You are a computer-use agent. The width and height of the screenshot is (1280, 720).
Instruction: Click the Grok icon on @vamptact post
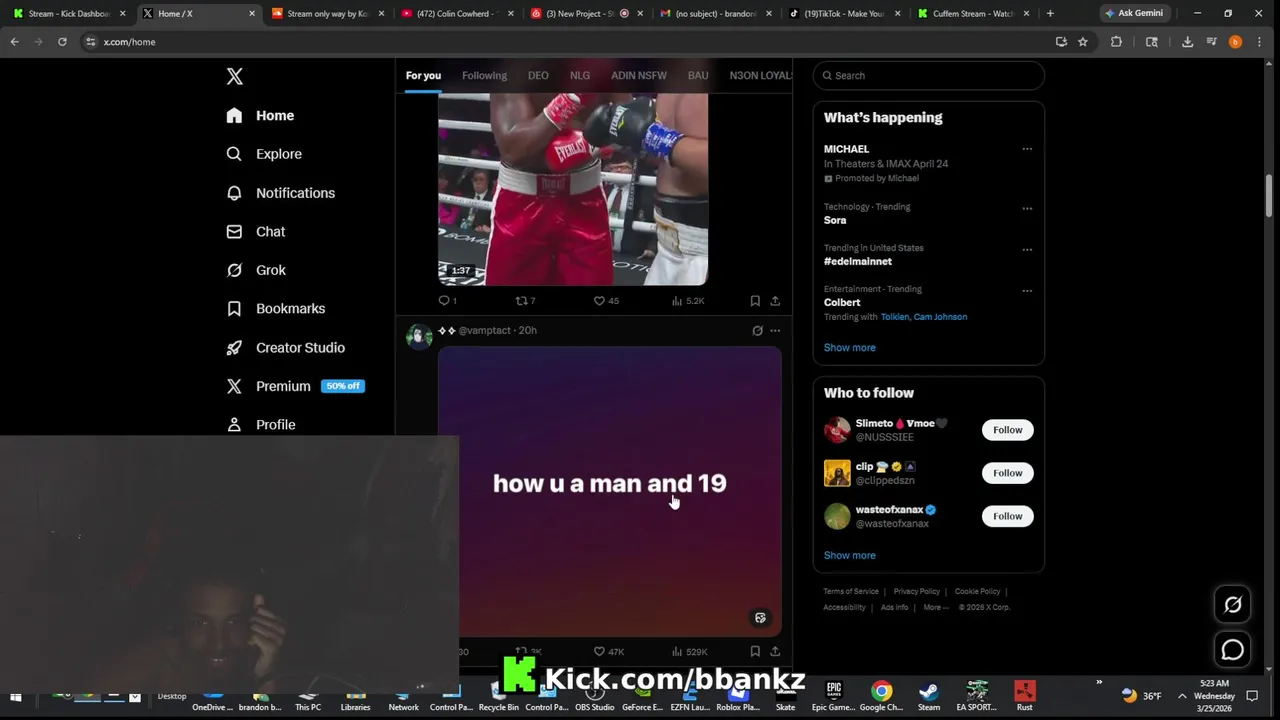tap(757, 330)
